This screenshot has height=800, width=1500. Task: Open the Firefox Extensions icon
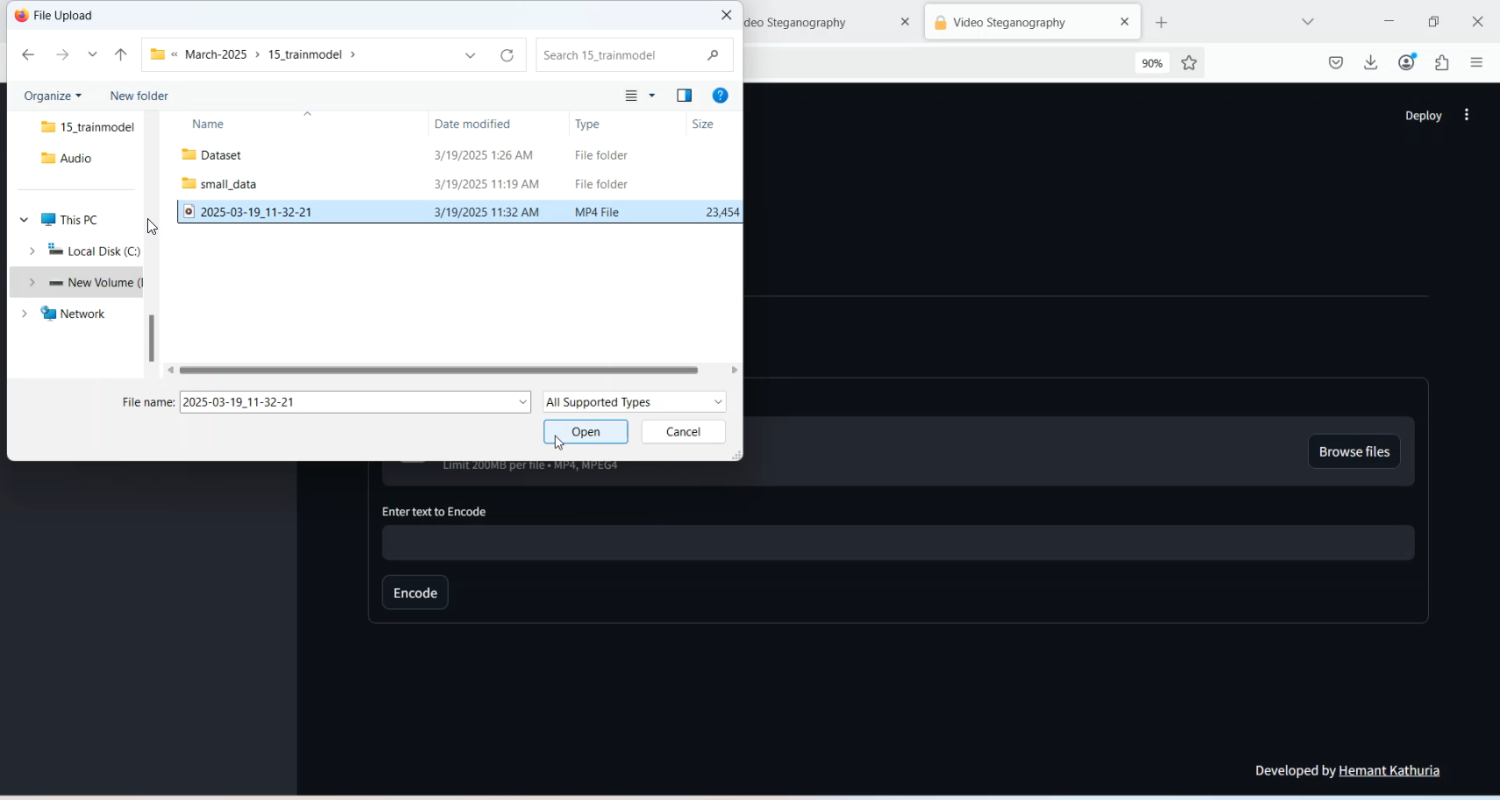[1442, 63]
